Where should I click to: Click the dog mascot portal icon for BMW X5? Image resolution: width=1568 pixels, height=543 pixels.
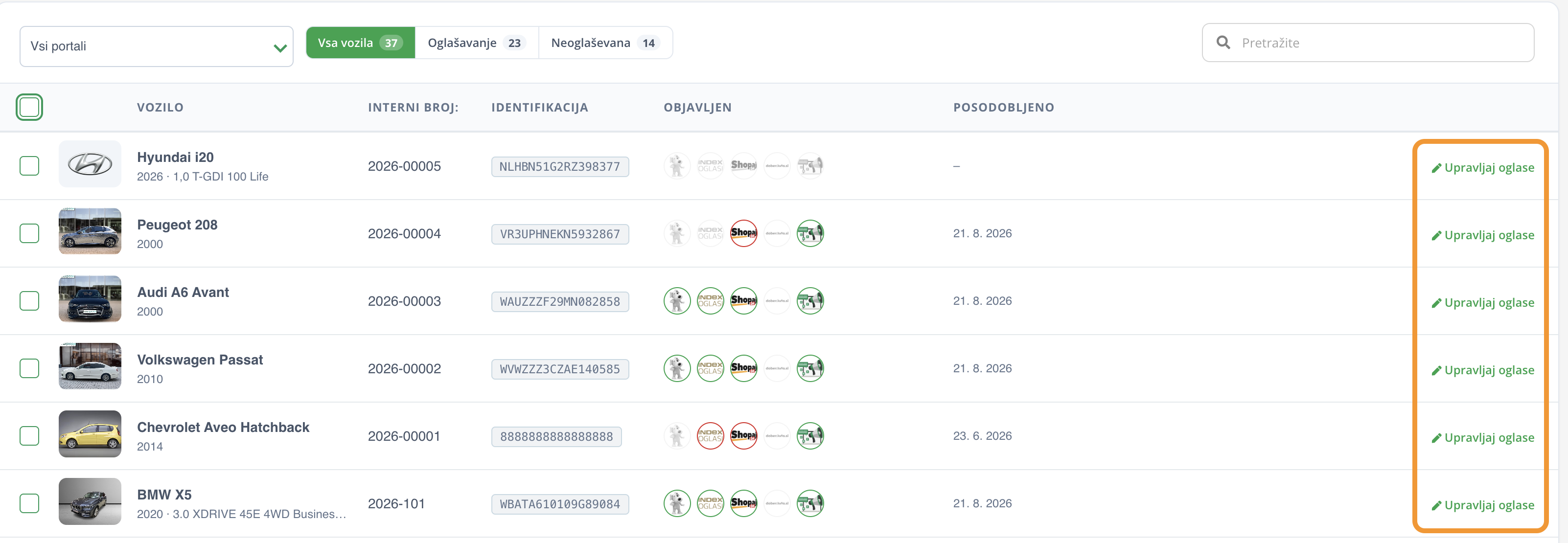pos(677,503)
